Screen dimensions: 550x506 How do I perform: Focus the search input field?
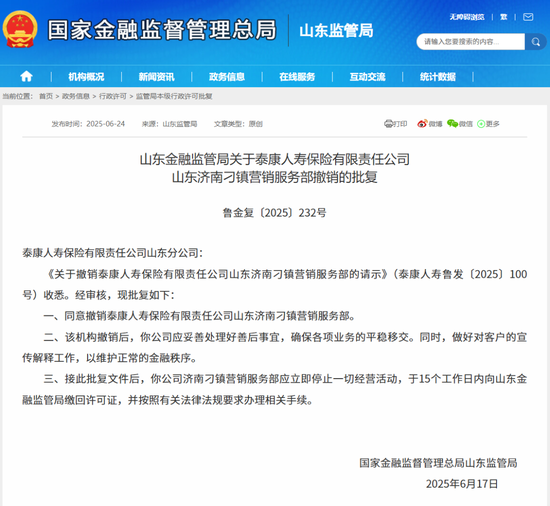click(470, 42)
